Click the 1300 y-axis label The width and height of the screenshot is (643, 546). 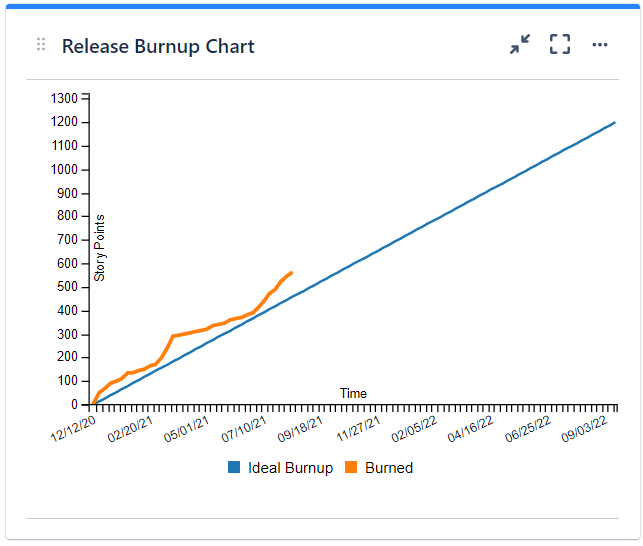click(x=64, y=98)
